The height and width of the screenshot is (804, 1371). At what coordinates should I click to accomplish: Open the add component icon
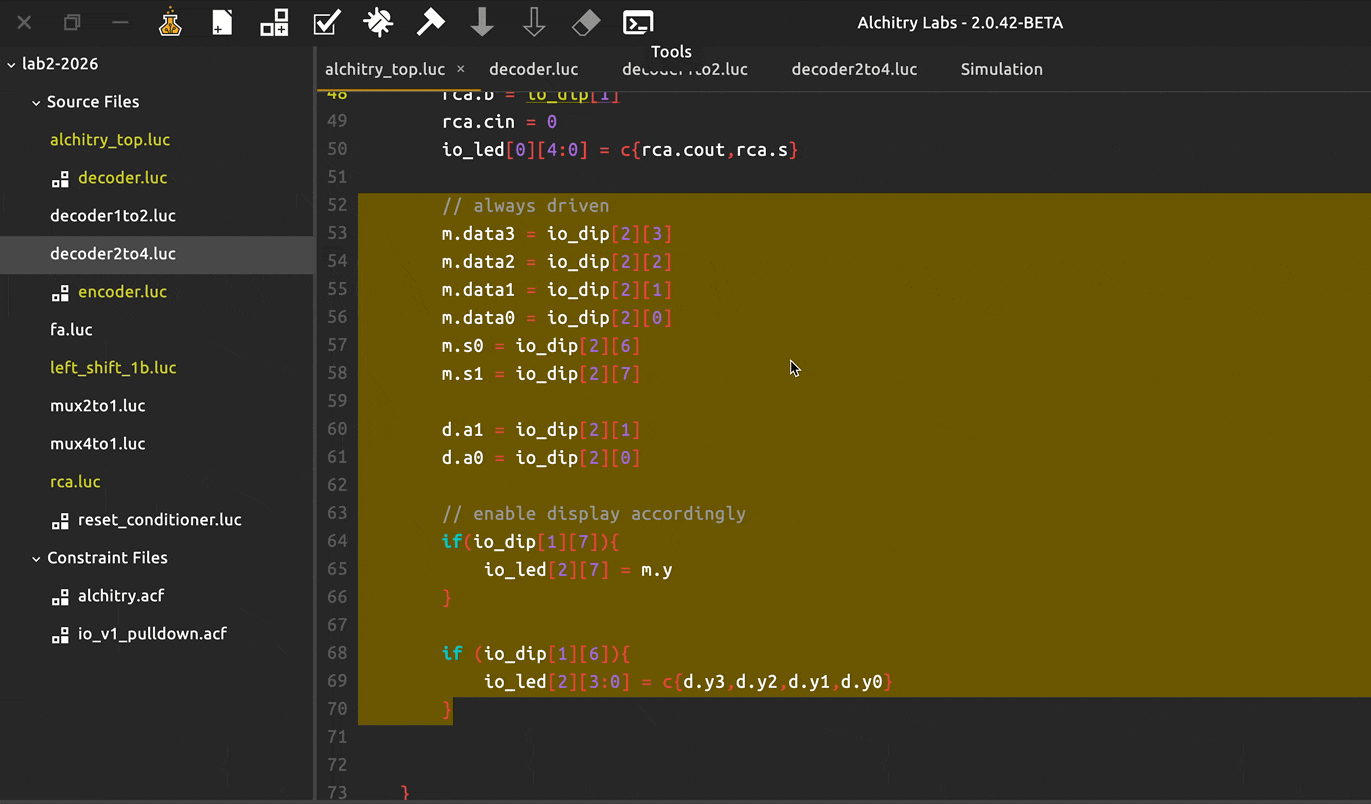[274, 23]
